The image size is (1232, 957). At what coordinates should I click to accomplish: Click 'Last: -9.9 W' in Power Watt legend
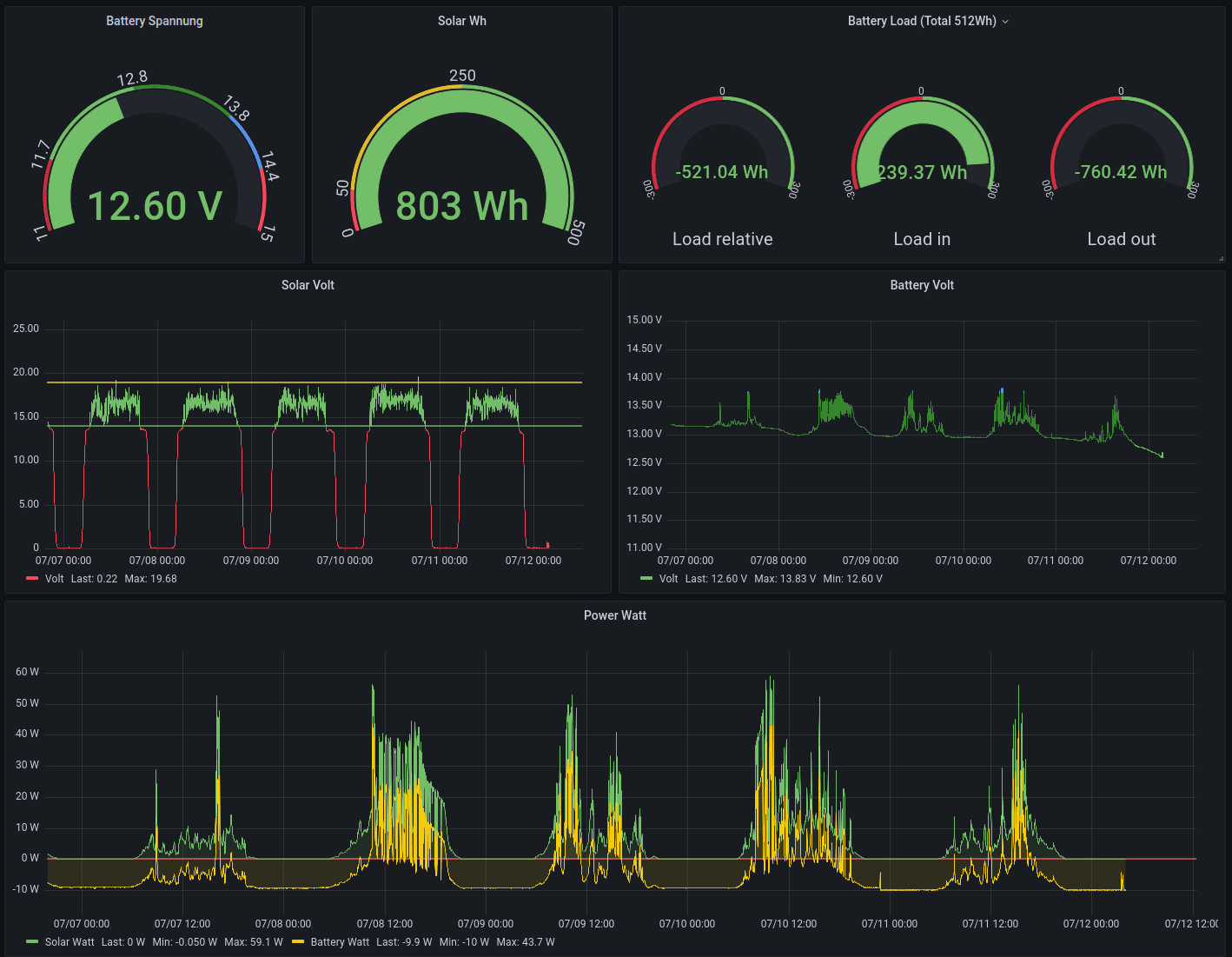[x=404, y=942]
